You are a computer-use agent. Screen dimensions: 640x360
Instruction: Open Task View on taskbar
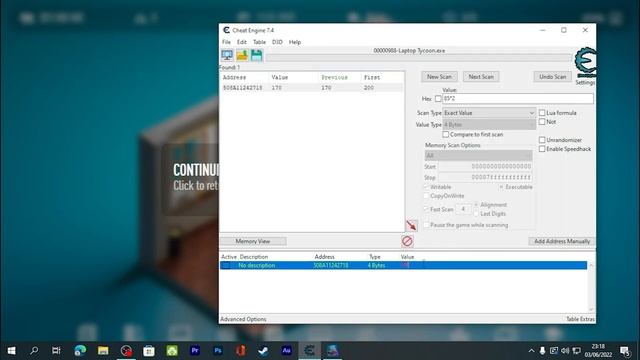pos(56,351)
